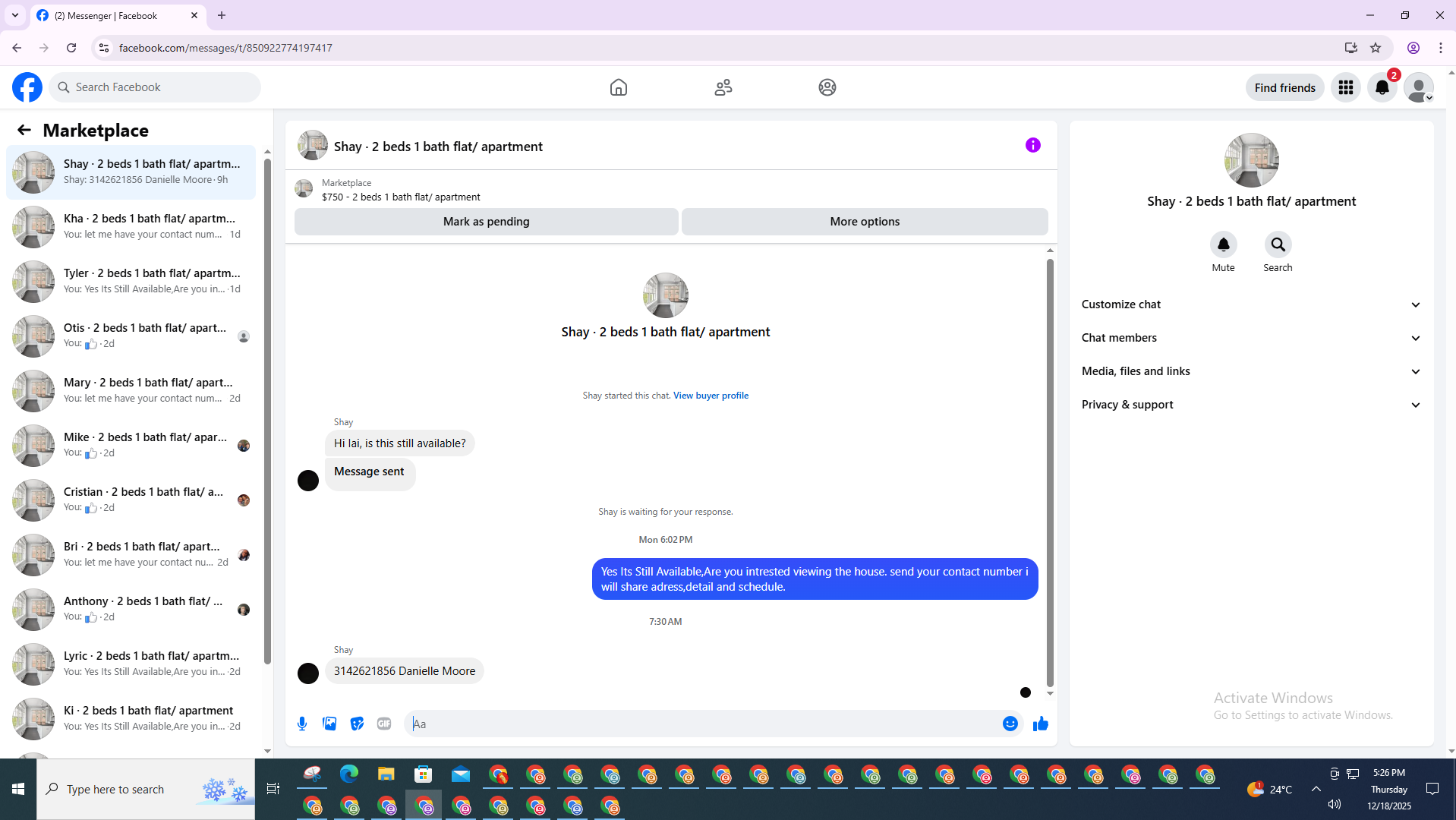Open the Lyric conversation
Screen dimensions: 1456x820
click(131, 664)
